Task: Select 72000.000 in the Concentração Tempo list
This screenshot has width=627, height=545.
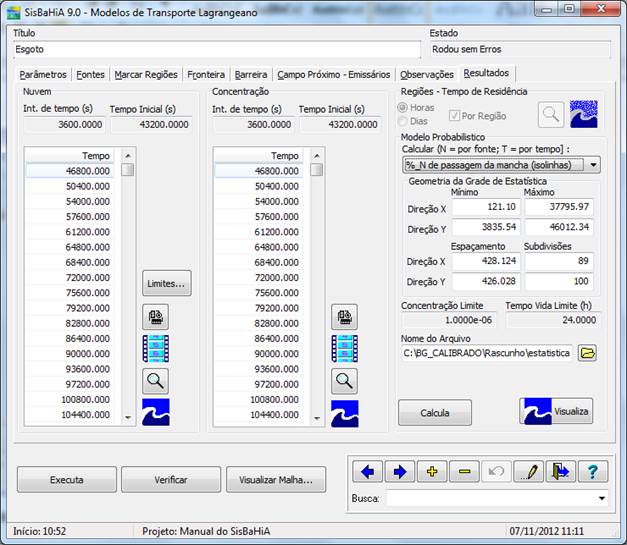Action: point(258,277)
